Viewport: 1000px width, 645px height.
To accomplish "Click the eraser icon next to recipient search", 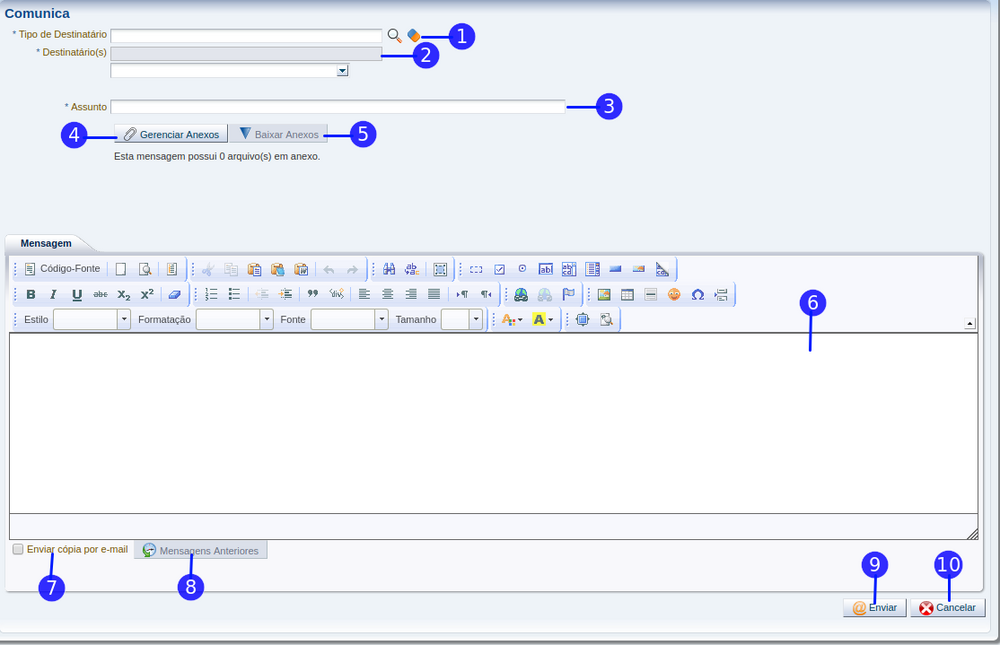I will pyautogui.click(x=413, y=35).
